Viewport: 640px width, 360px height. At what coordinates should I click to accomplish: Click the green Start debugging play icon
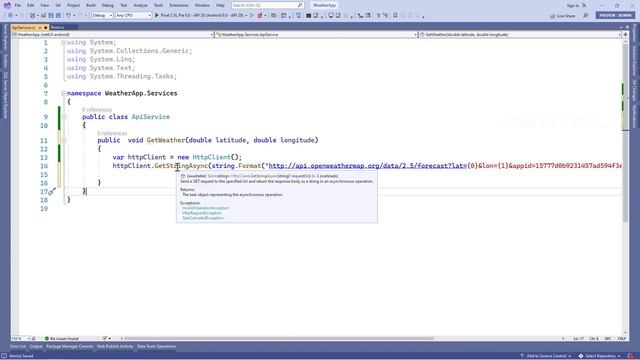point(157,16)
